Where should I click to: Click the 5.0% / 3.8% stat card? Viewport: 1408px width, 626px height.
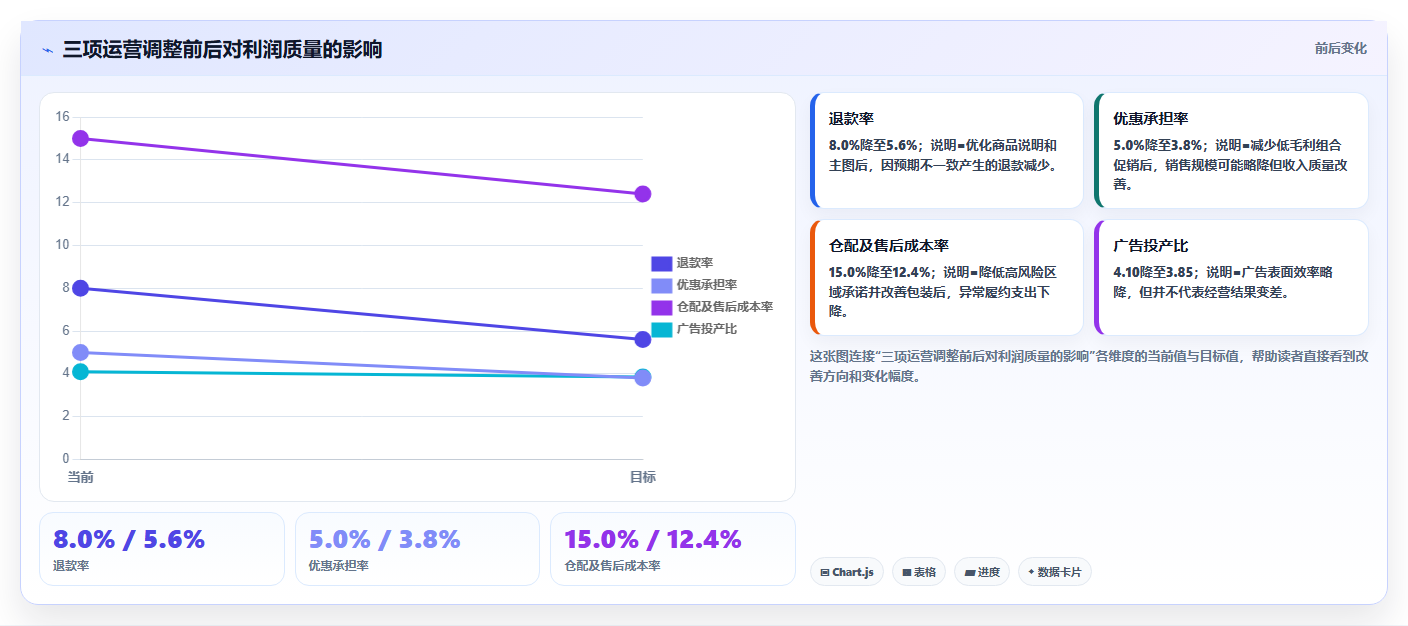(417, 549)
